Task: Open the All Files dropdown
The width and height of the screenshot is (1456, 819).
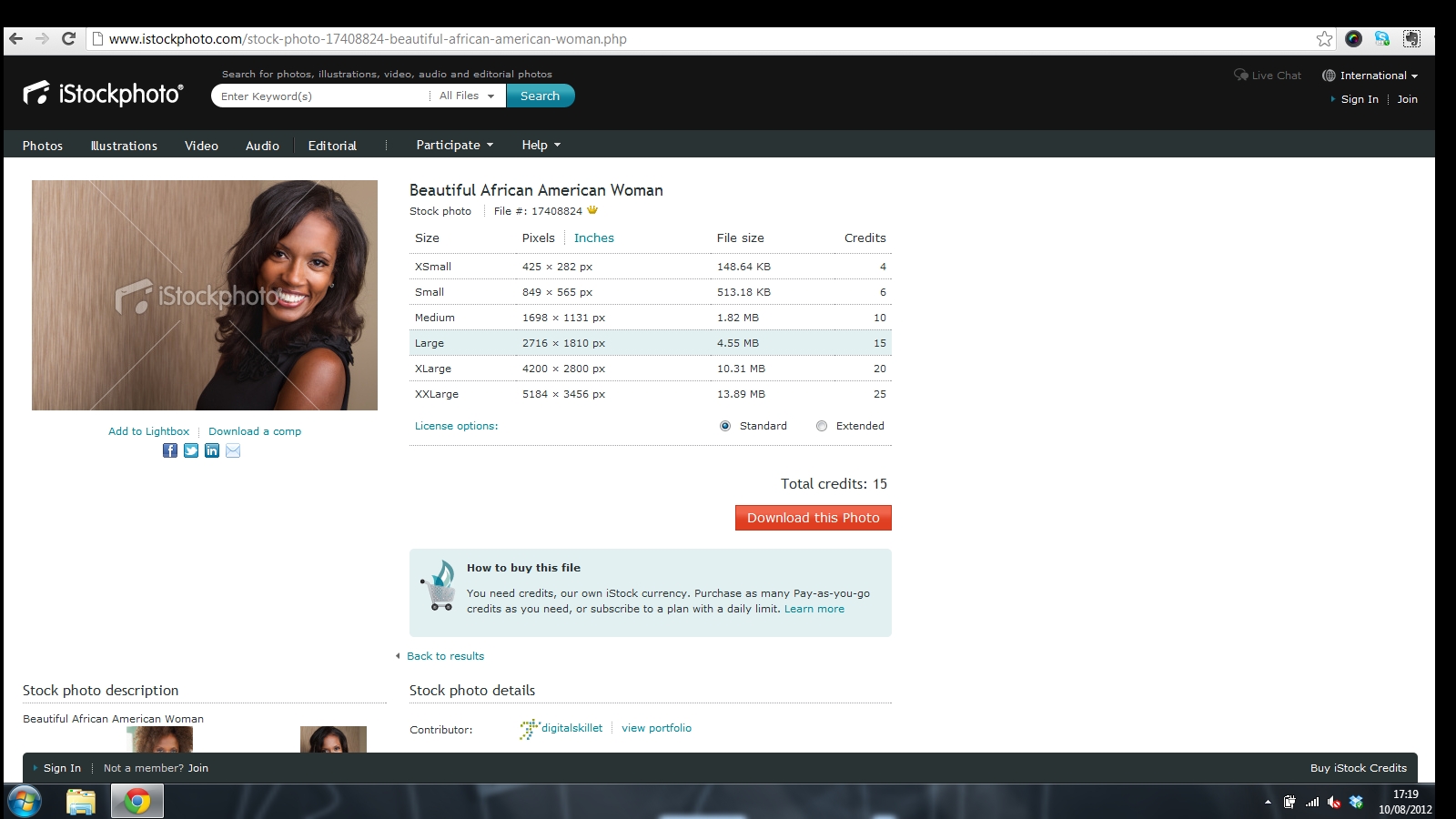Action: (467, 96)
